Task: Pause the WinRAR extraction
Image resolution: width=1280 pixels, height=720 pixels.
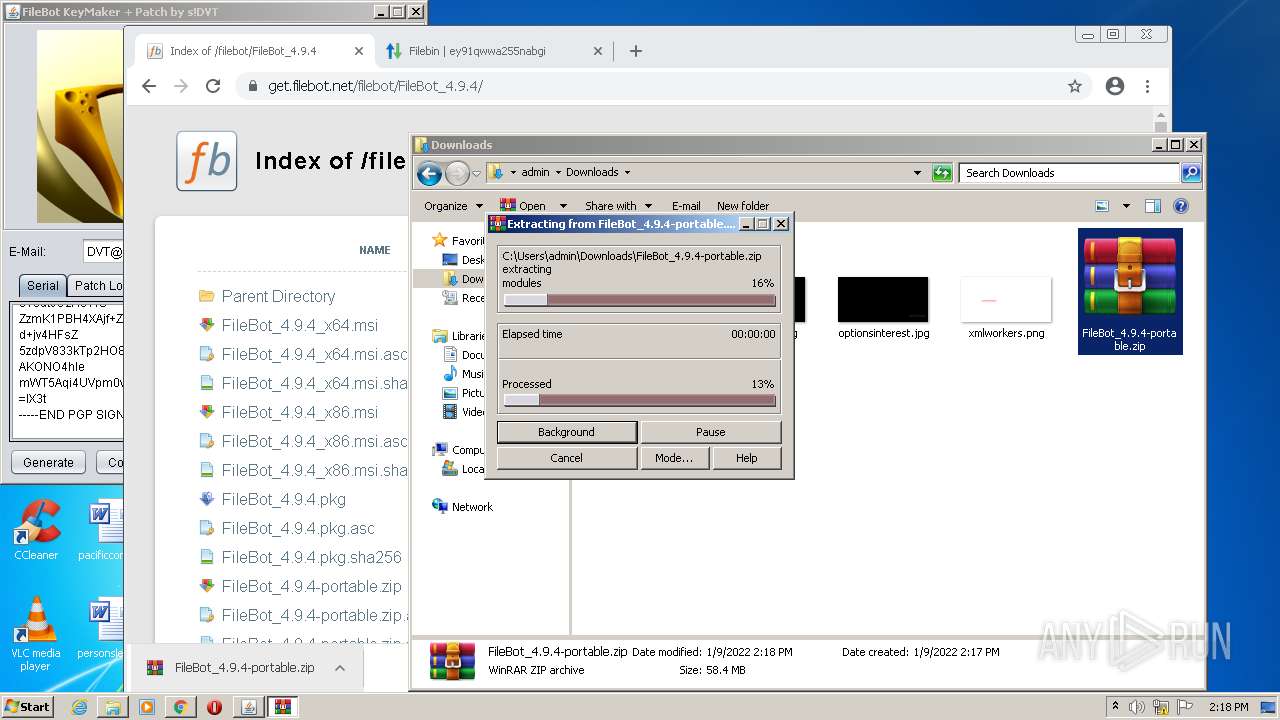Action: [710, 432]
